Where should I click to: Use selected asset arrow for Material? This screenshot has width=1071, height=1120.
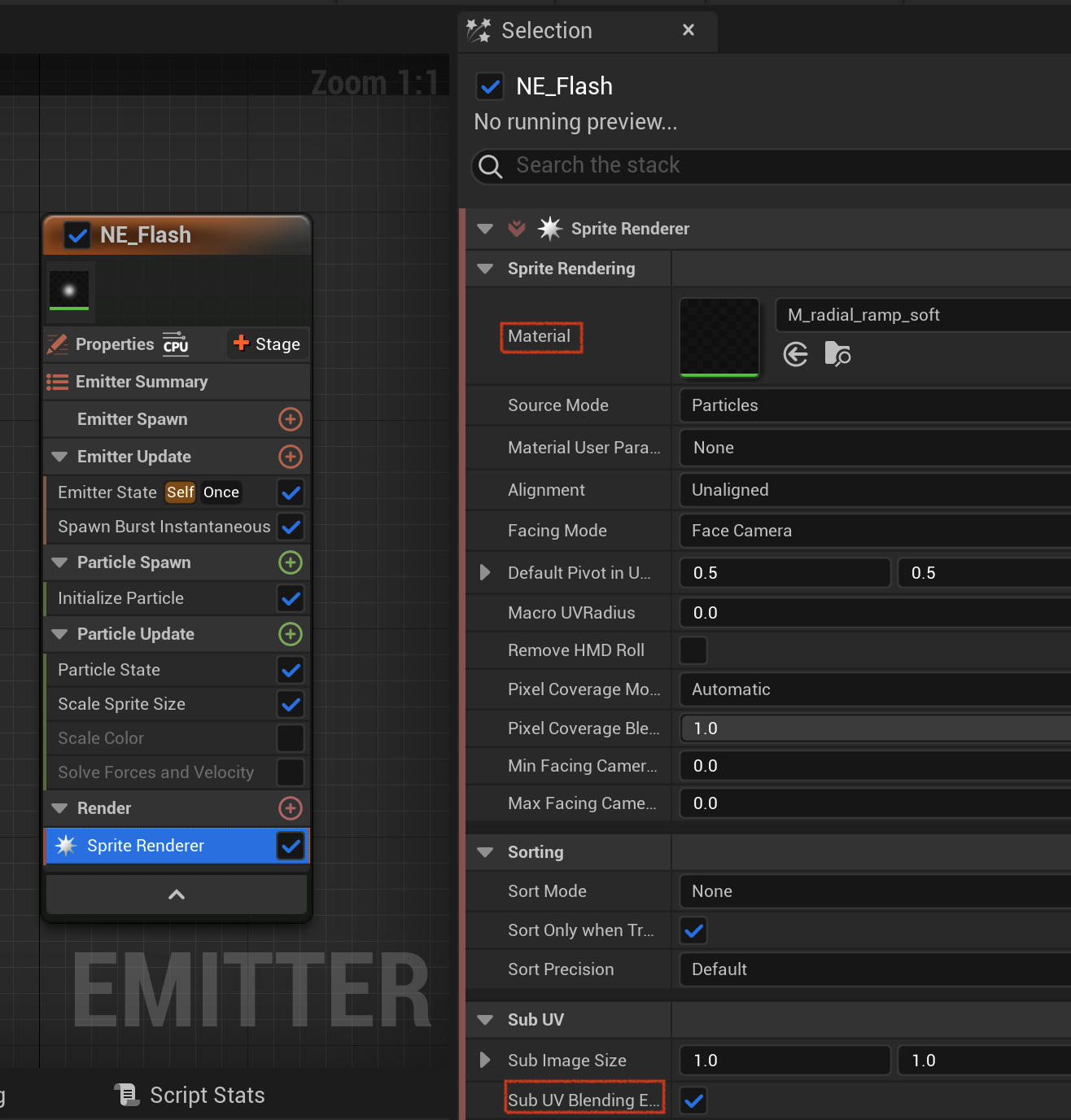point(796,355)
